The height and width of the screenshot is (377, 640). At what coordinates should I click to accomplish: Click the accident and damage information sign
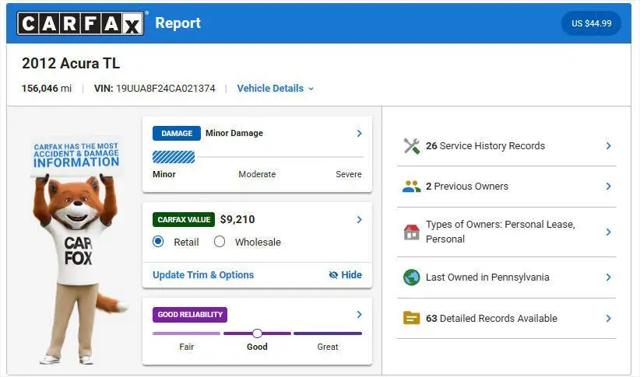pyautogui.click(x=76, y=155)
